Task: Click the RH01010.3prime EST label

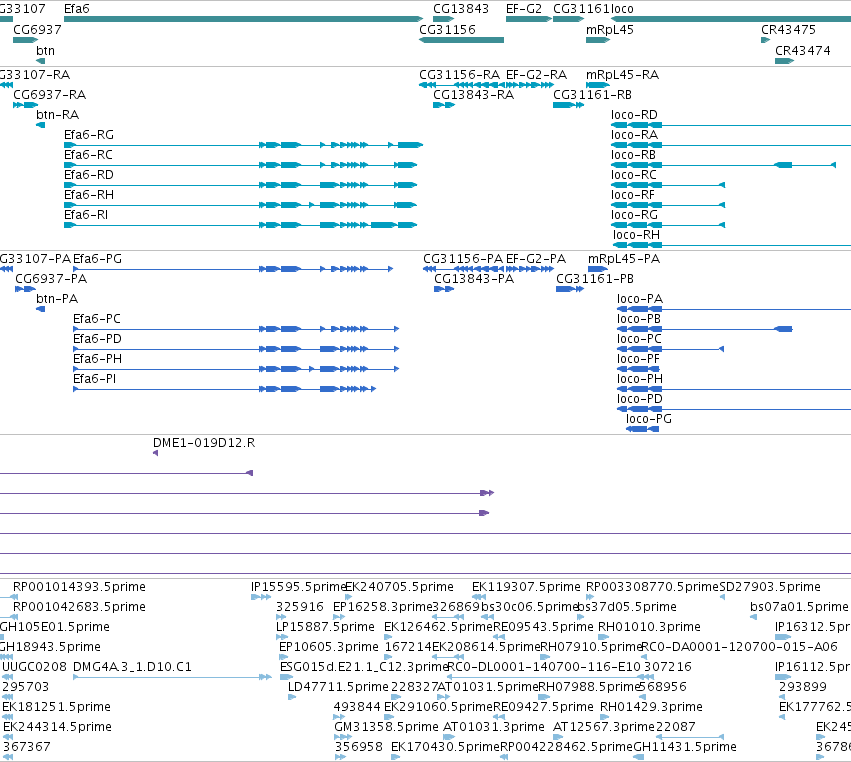Action: [x=649, y=627]
